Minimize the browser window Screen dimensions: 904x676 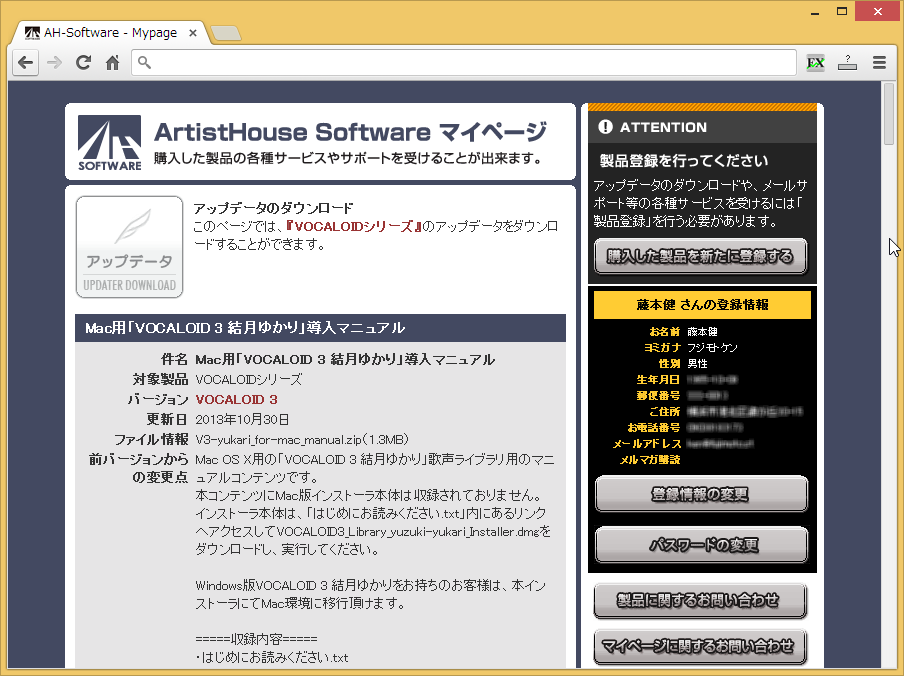pyautogui.click(x=815, y=12)
